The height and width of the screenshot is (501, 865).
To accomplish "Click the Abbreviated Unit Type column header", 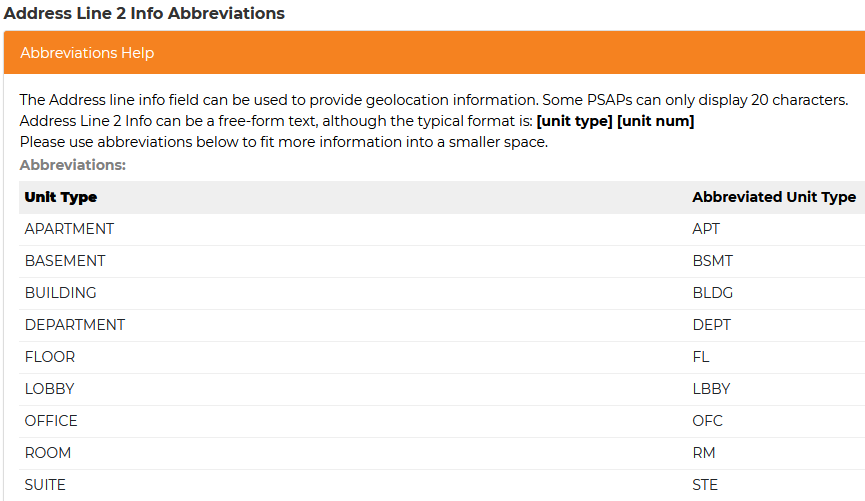I will pyautogui.click(x=773, y=197).
